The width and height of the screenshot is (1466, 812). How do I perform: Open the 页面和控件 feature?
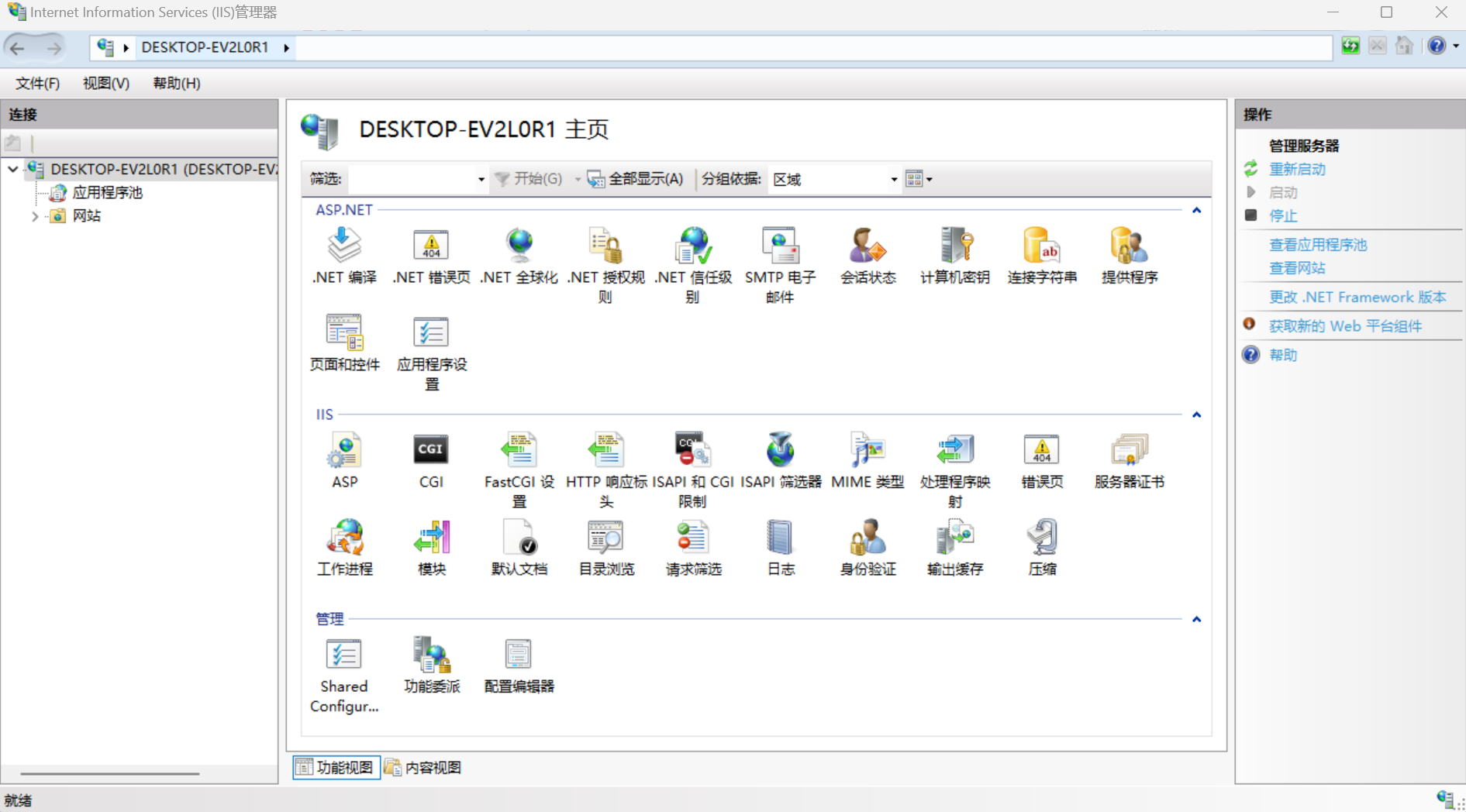(x=344, y=343)
